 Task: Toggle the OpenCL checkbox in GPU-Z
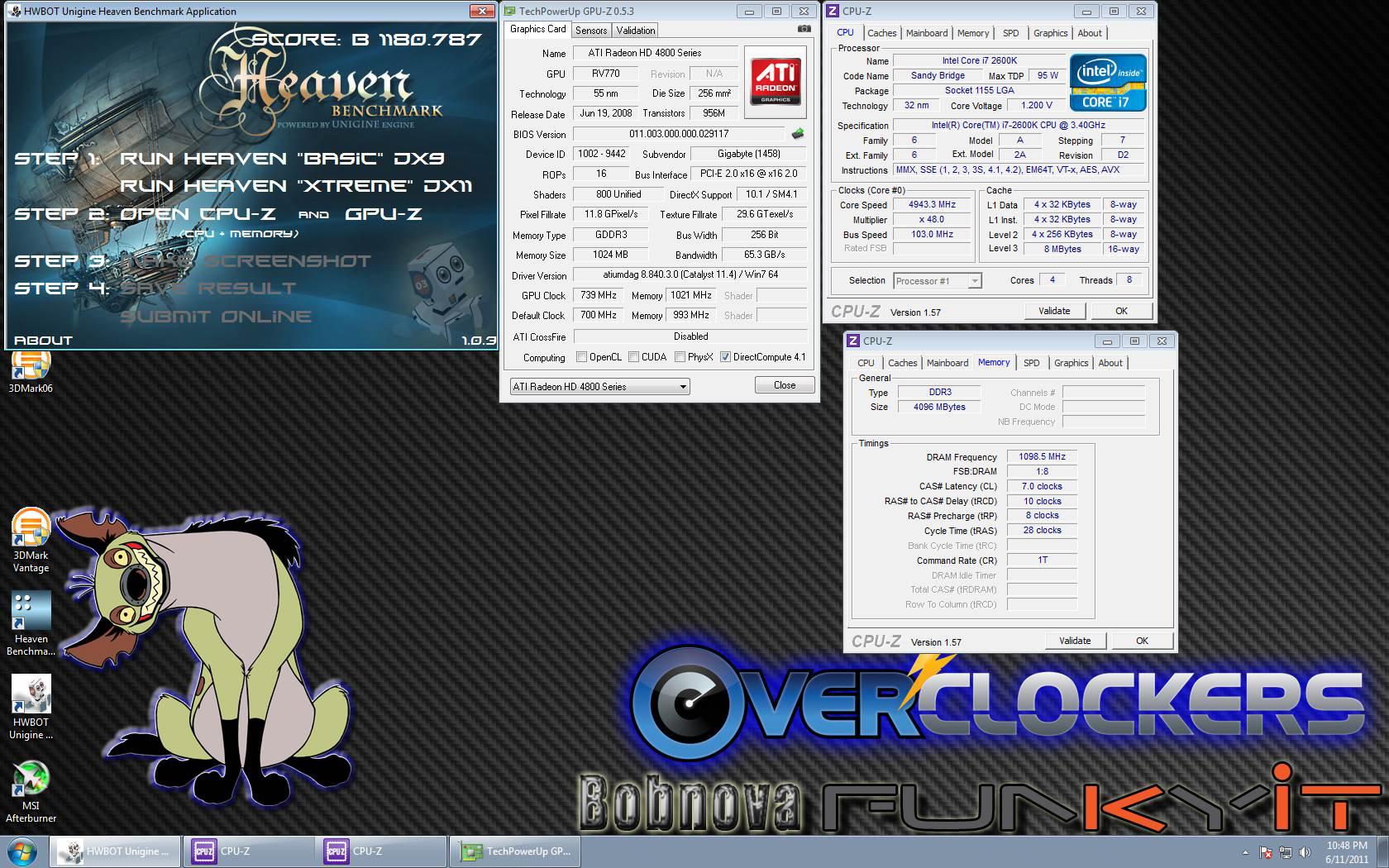582,357
